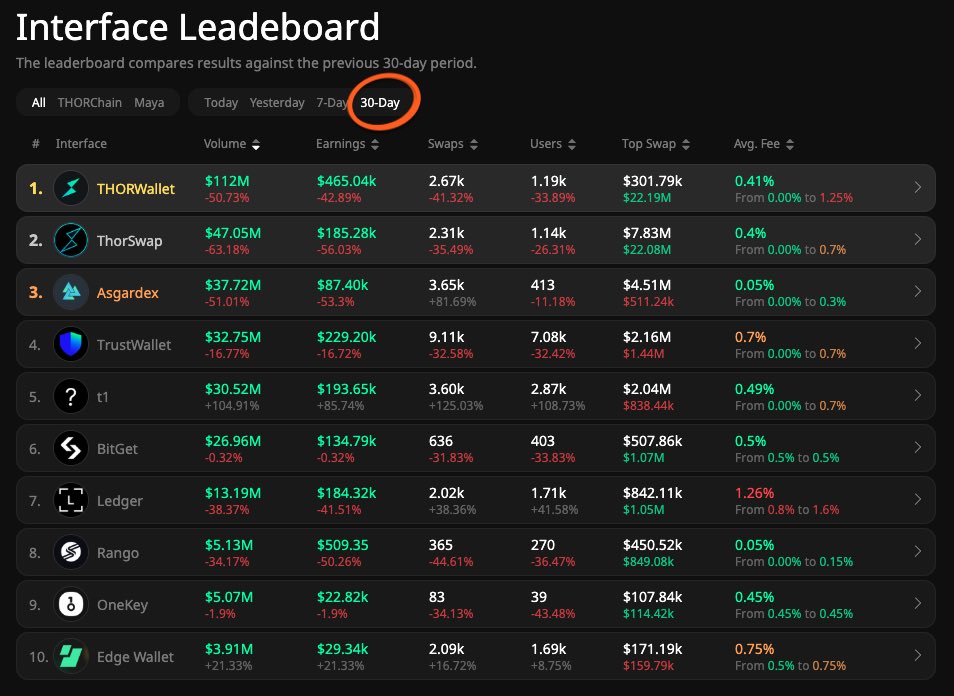Expand Edge Wallet row chevron

917,656
